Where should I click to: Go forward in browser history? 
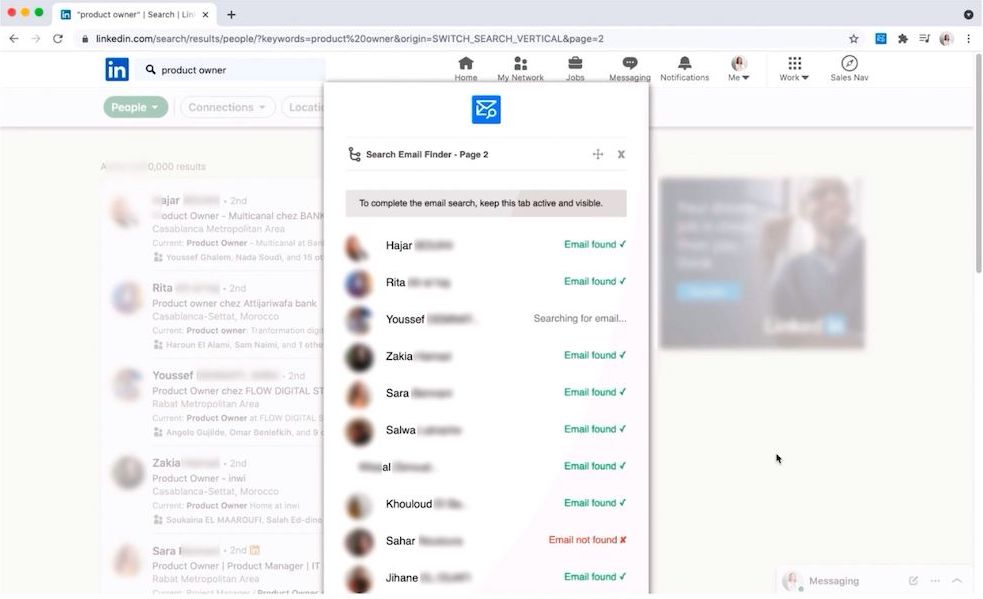tap(36, 39)
